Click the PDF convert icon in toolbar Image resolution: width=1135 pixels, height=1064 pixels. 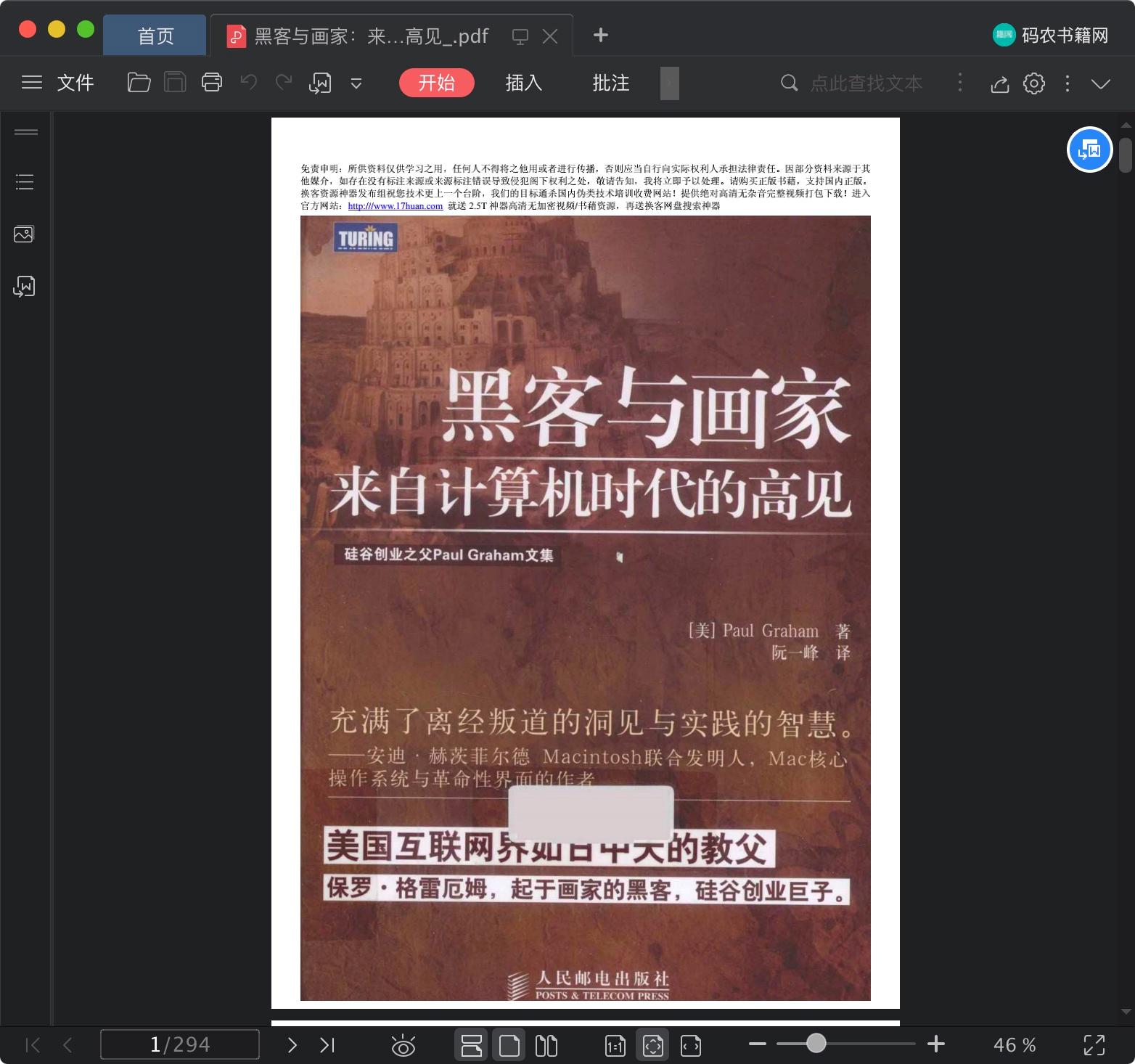(x=320, y=83)
